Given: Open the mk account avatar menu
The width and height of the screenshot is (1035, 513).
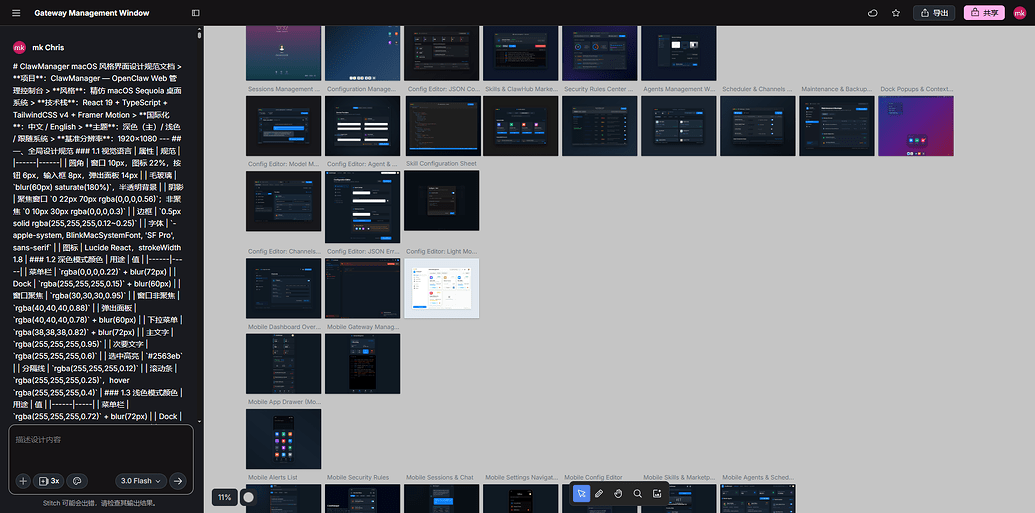Looking at the screenshot, I should 1020,13.
